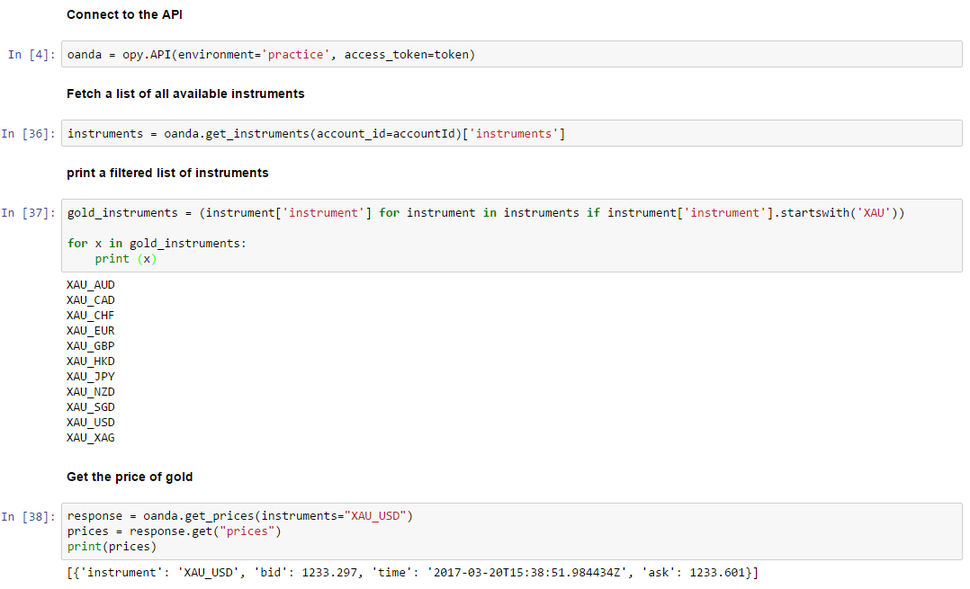This screenshot has width=970, height=589.
Task: Click the prices output with bid 1233.297
Action: (x=413, y=573)
